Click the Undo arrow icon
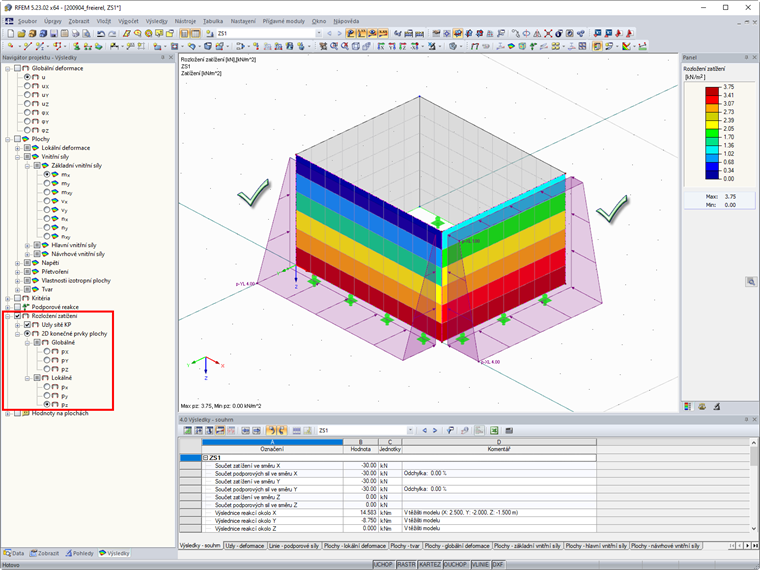Image resolution: width=760 pixels, height=570 pixels. [x=101, y=33]
